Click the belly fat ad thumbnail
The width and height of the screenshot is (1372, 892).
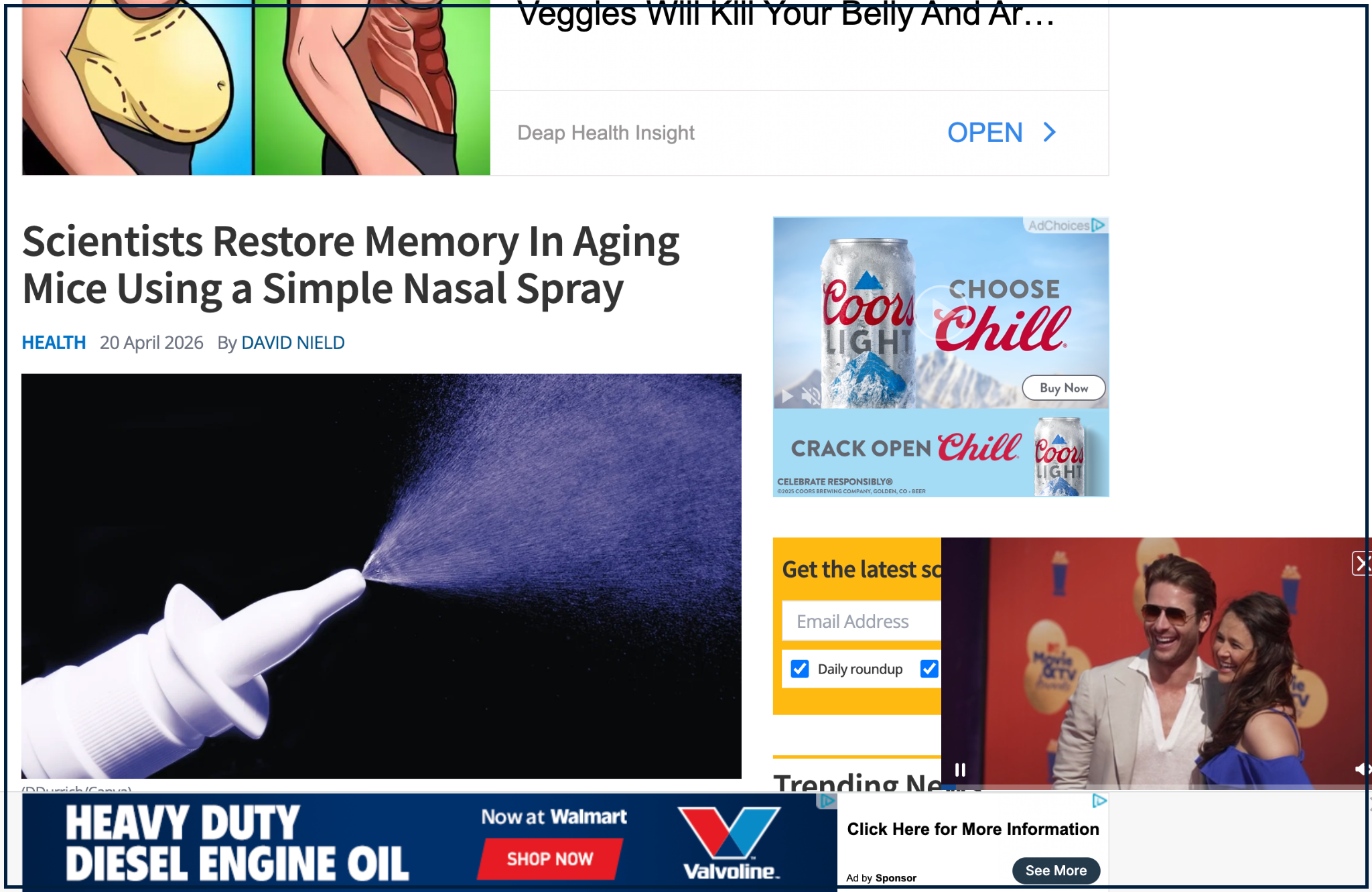[256, 87]
